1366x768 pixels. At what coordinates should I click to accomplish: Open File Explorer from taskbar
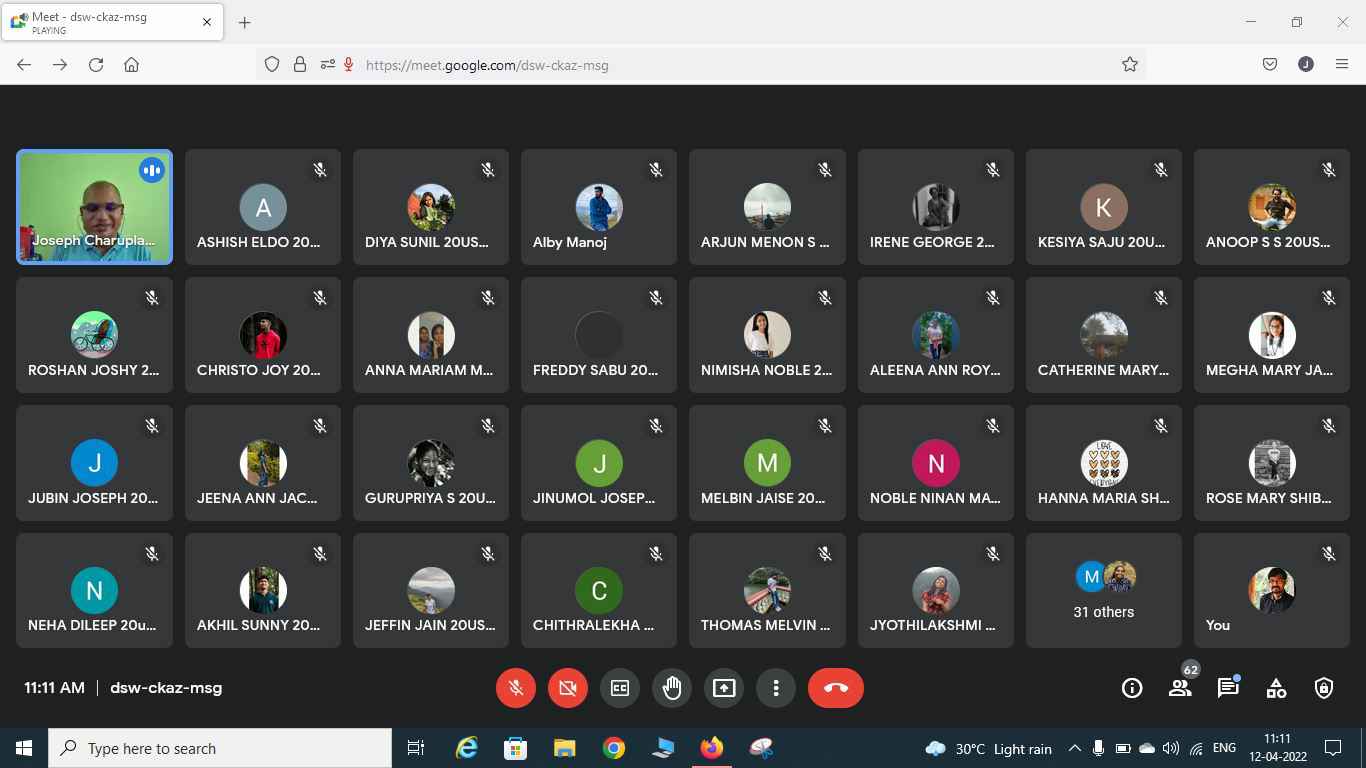[x=565, y=748]
